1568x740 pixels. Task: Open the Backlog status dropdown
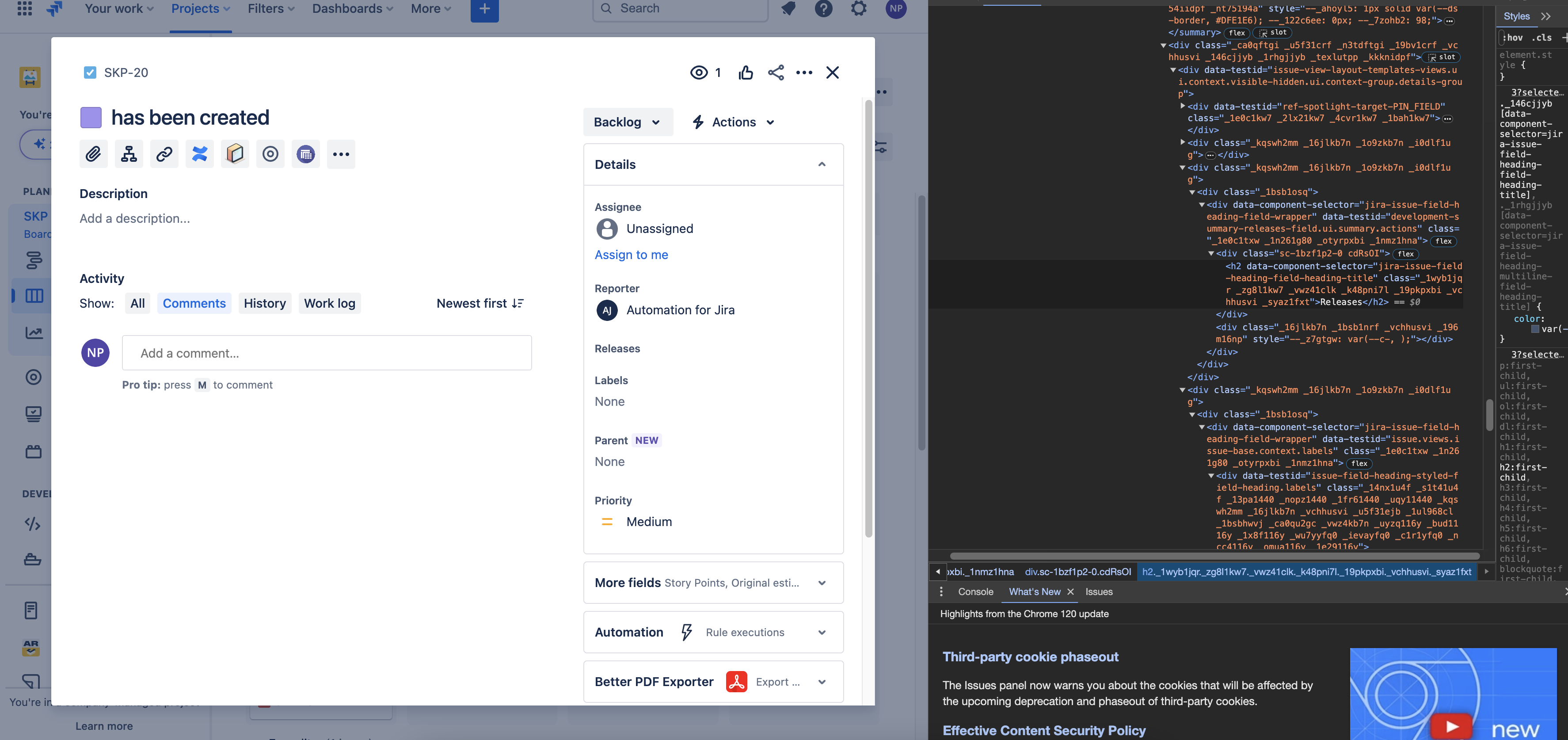pos(627,122)
